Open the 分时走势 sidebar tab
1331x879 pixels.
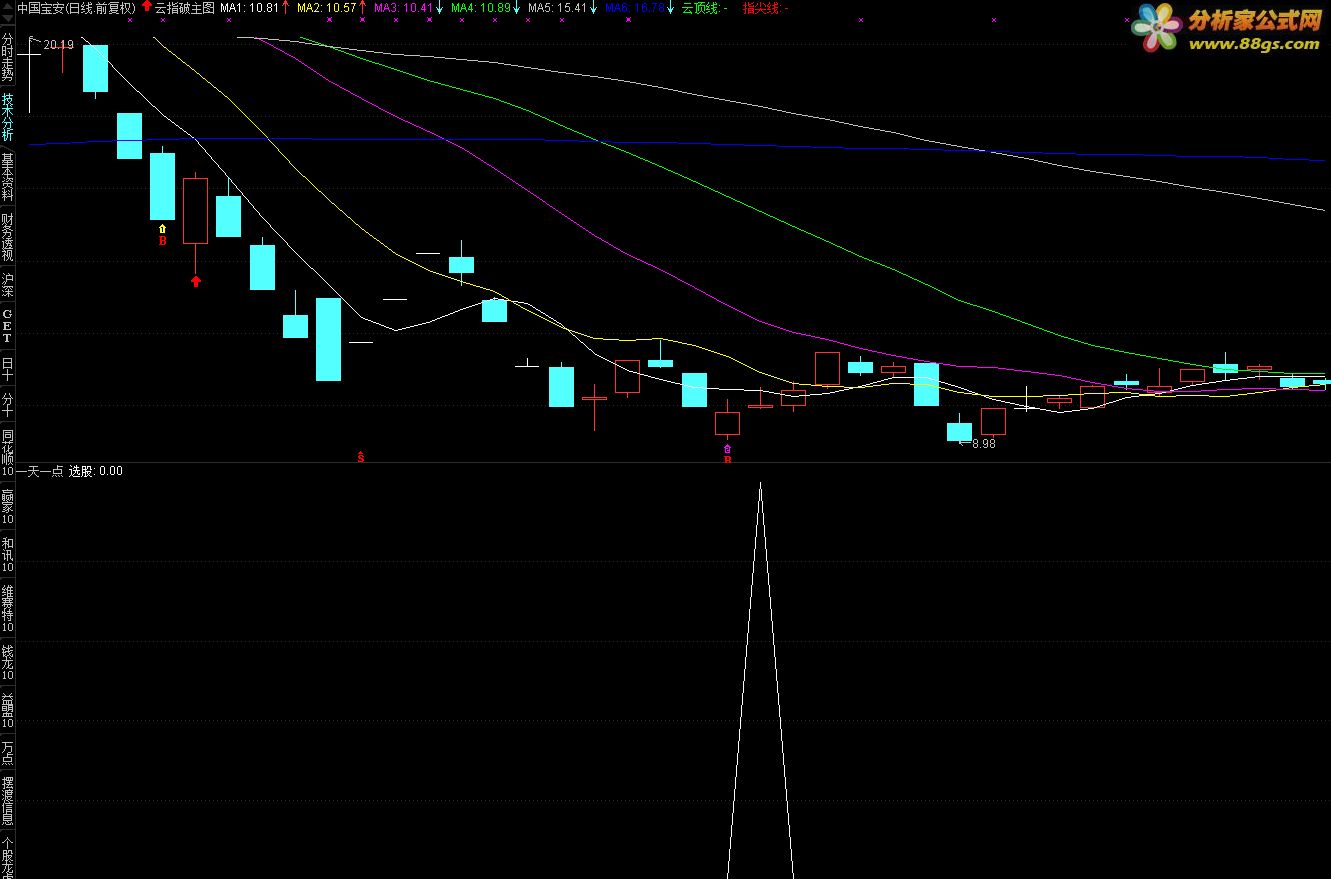(8, 57)
